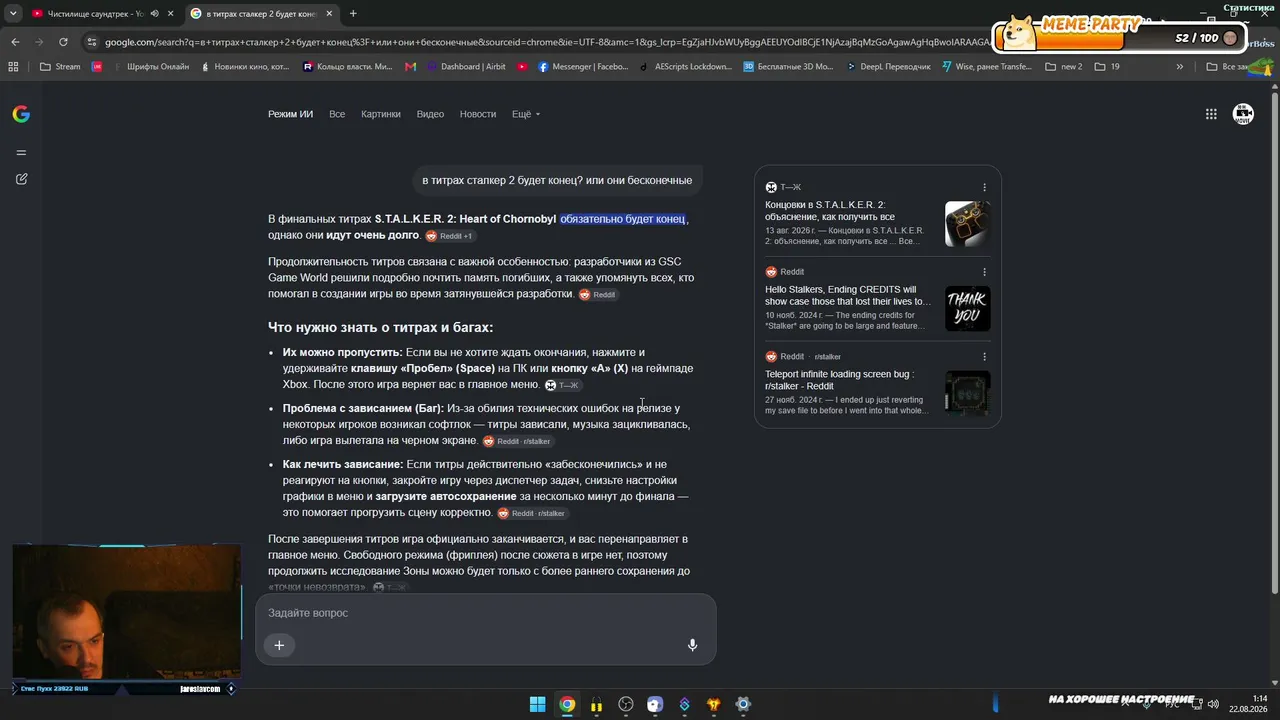The height and width of the screenshot is (720, 1280).
Task: Open the '19' bookmark folder
Action: [x=1107, y=67]
